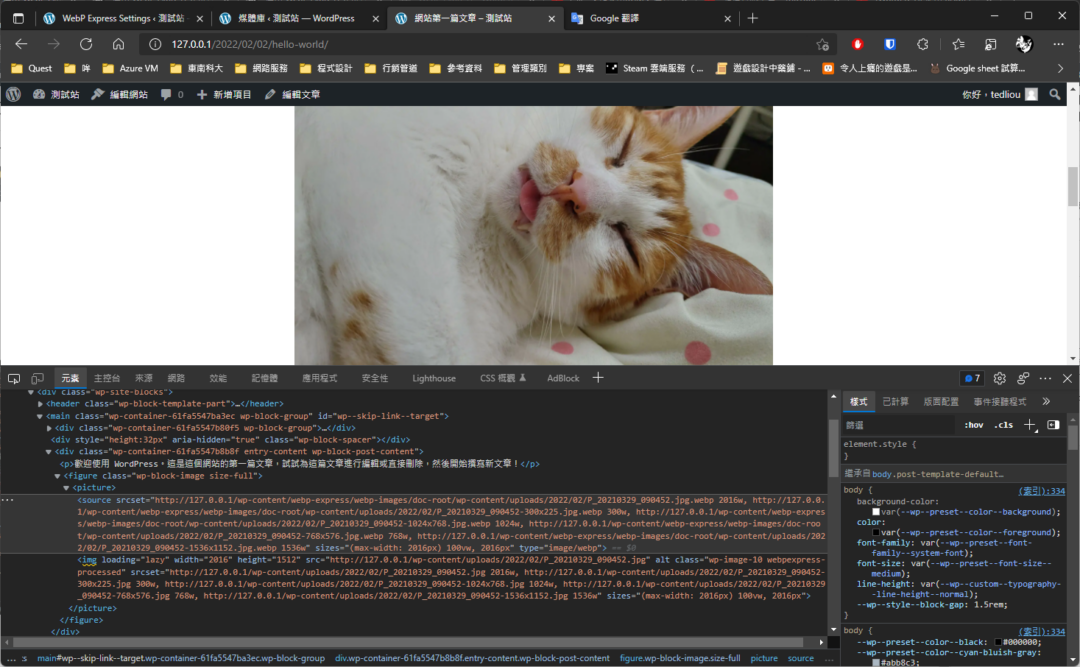Open DevTools settings gear
This screenshot has height=667, width=1080.
pos(999,378)
